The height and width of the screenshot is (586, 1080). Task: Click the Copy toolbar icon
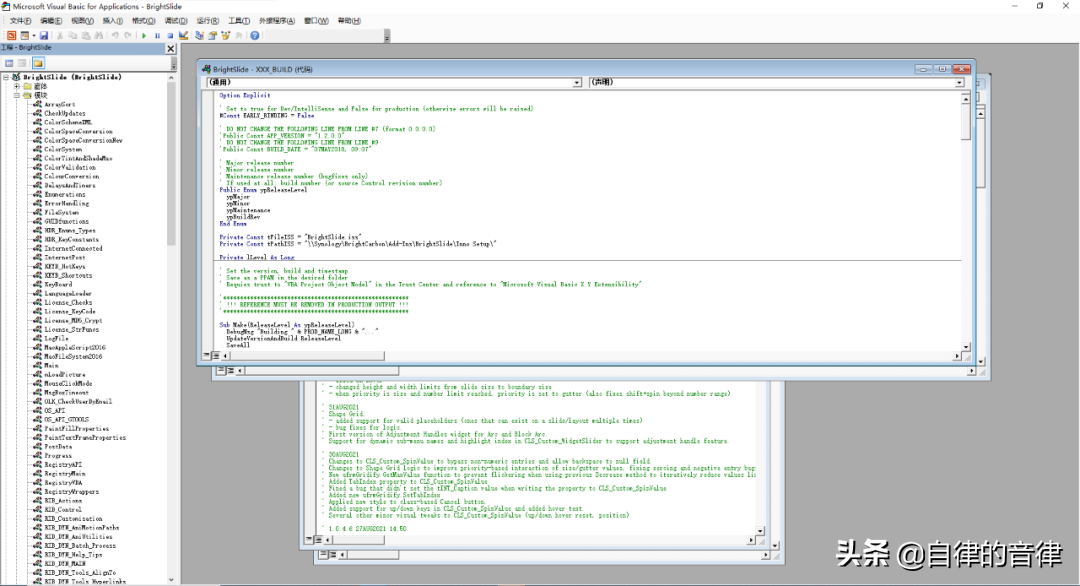(x=72, y=36)
